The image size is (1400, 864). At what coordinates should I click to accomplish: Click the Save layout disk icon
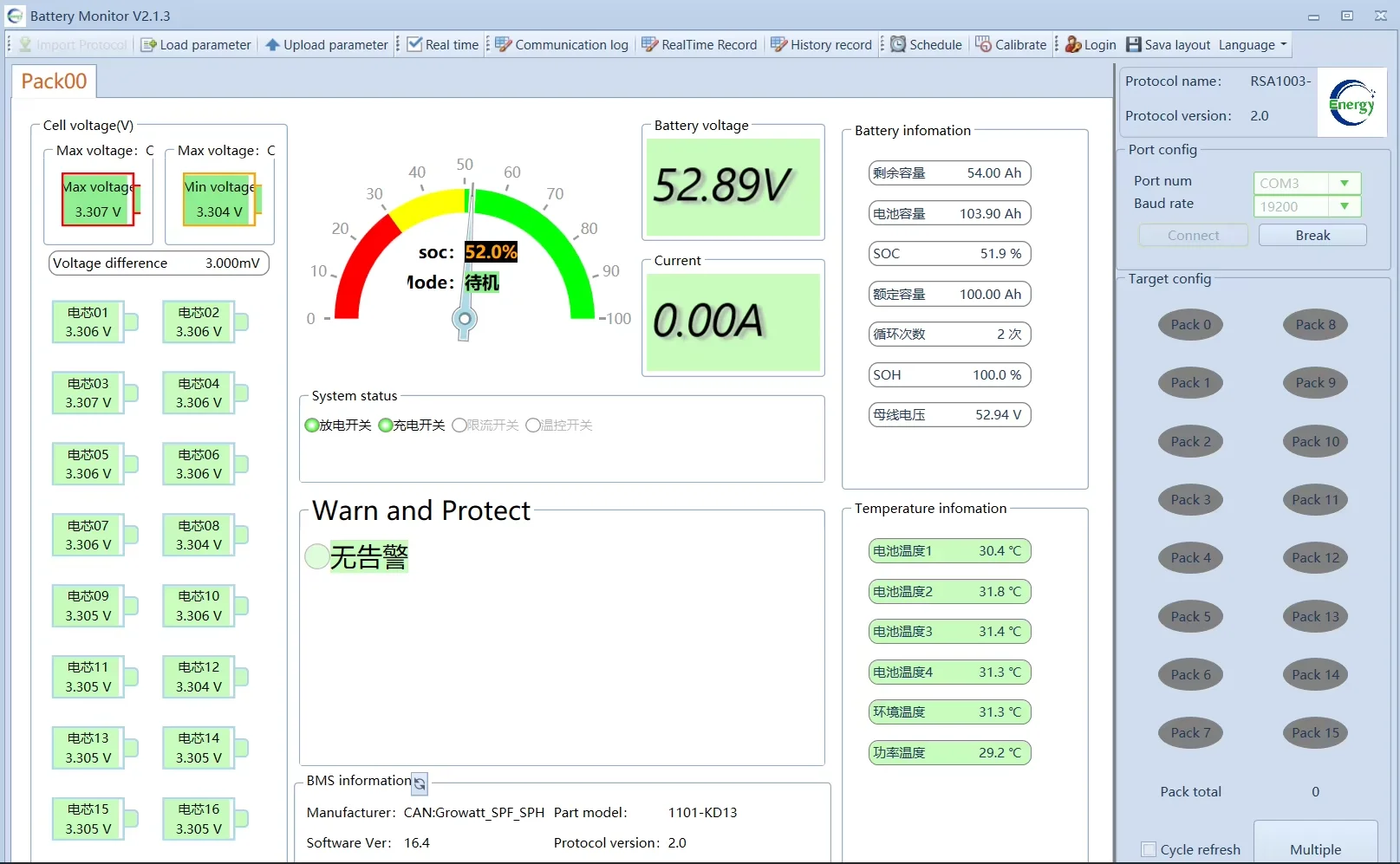(x=1134, y=45)
